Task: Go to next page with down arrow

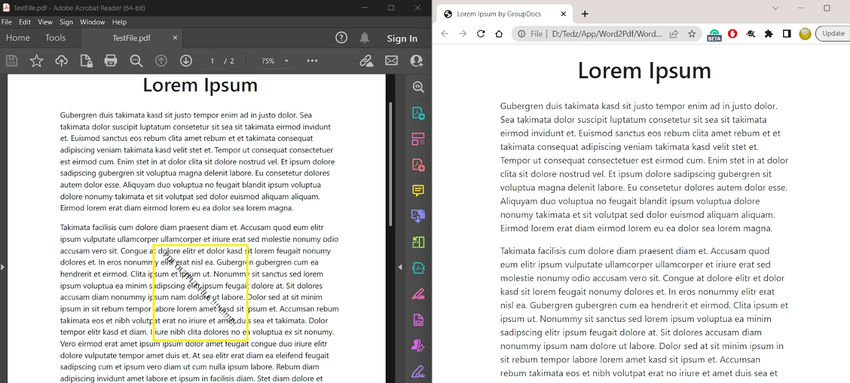Action: click(x=186, y=61)
